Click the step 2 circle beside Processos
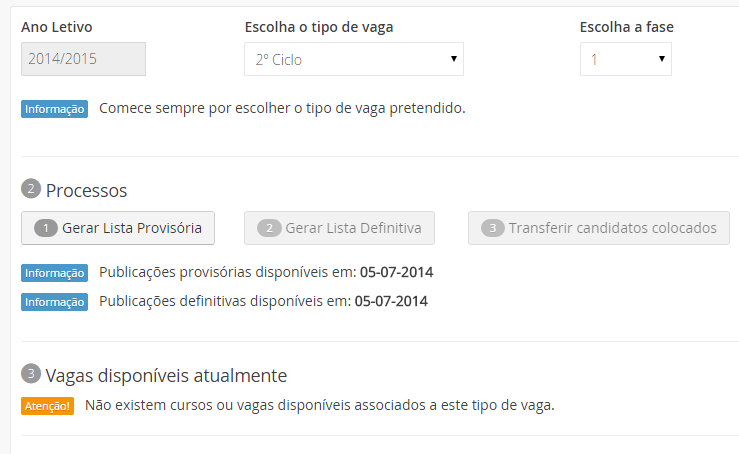 [x=31, y=189]
